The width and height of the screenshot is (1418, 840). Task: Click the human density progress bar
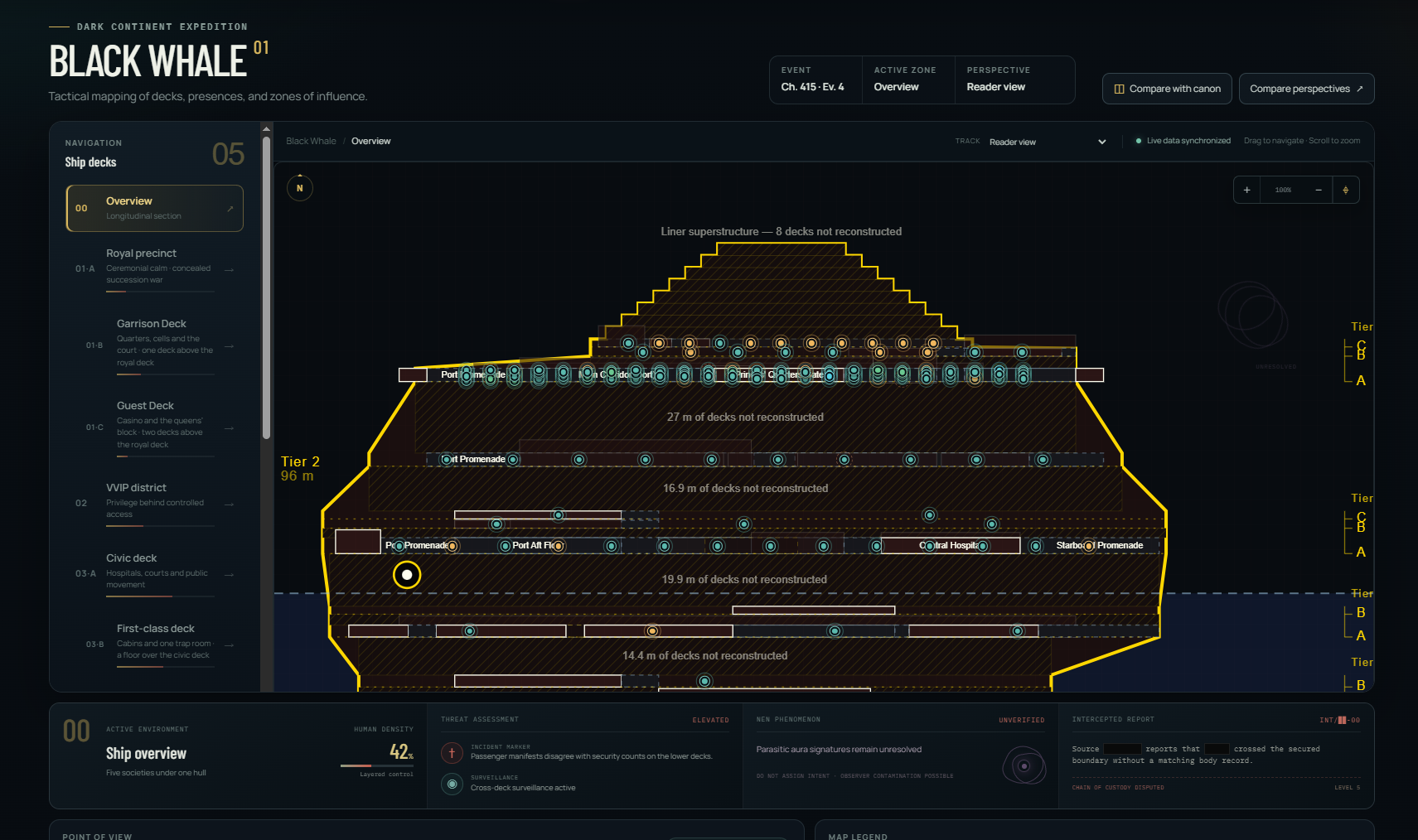377,765
